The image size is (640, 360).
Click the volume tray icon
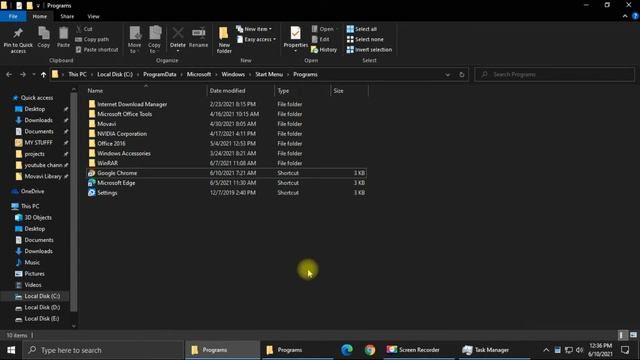(x=579, y=350)
